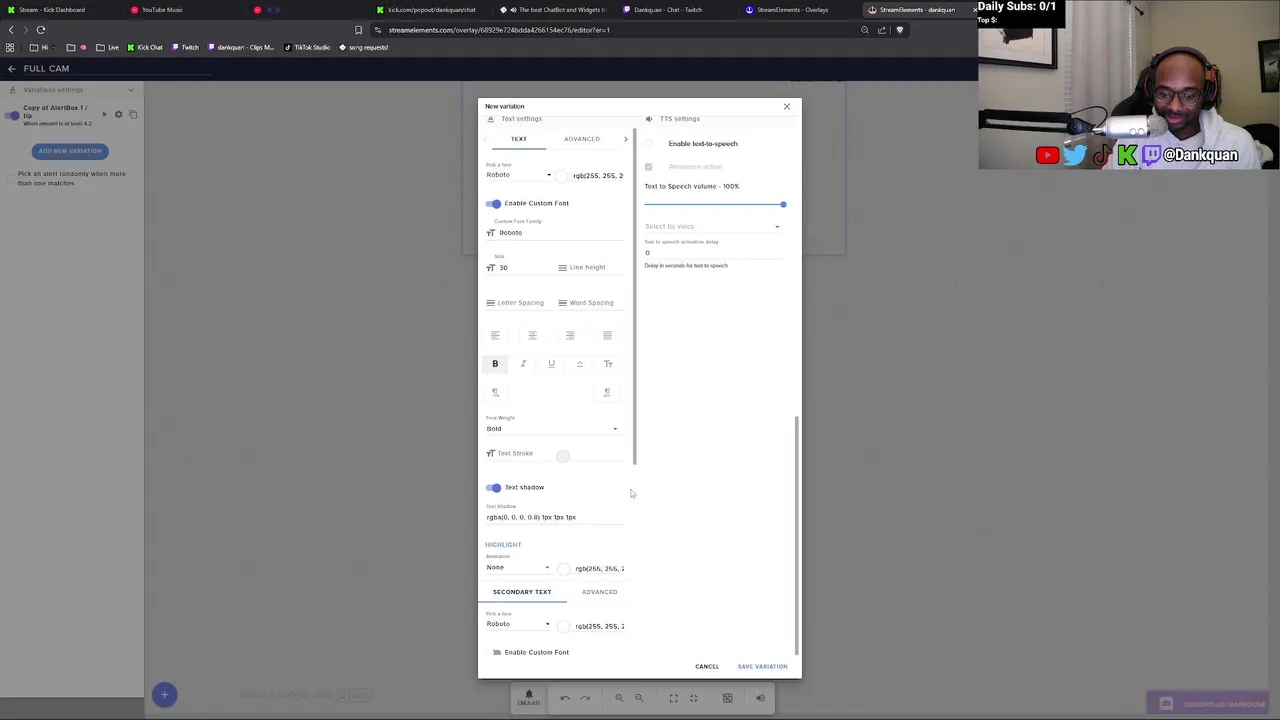Click CANCEL in the dialog
Viewport: 1280px width, 720px height.
(707, 666)
